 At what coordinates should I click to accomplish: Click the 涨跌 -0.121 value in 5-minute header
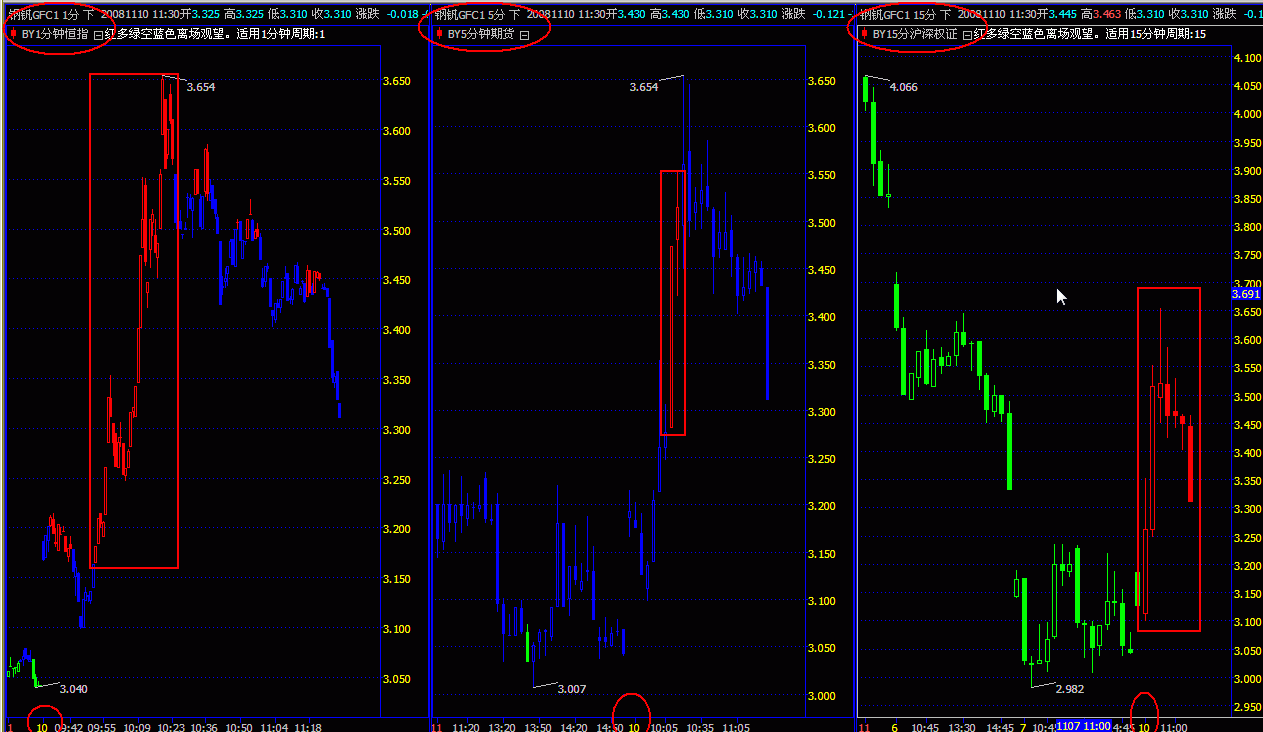click(814, 14)
